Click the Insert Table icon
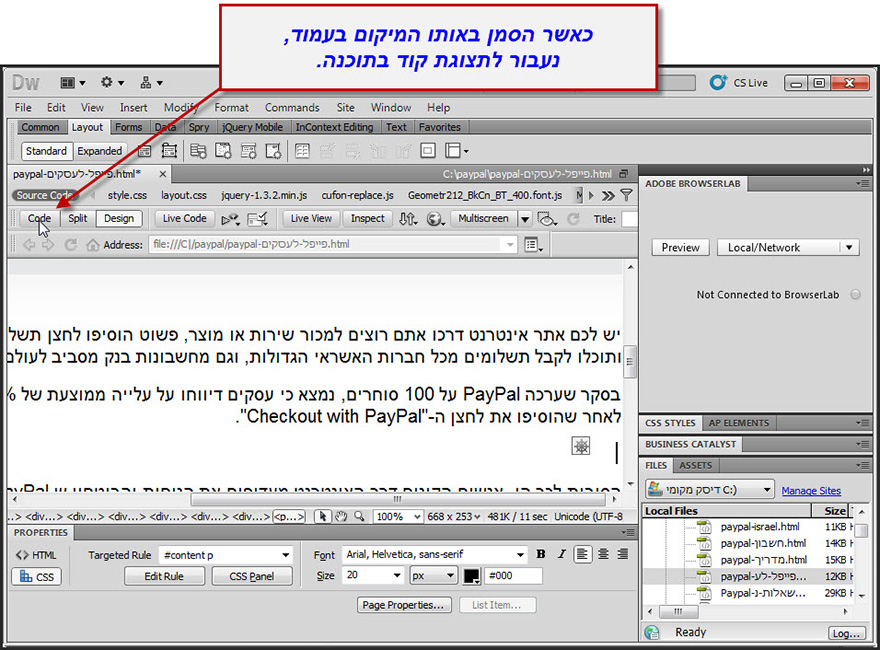This screenshot has height=650, width=880. point(302,151)
